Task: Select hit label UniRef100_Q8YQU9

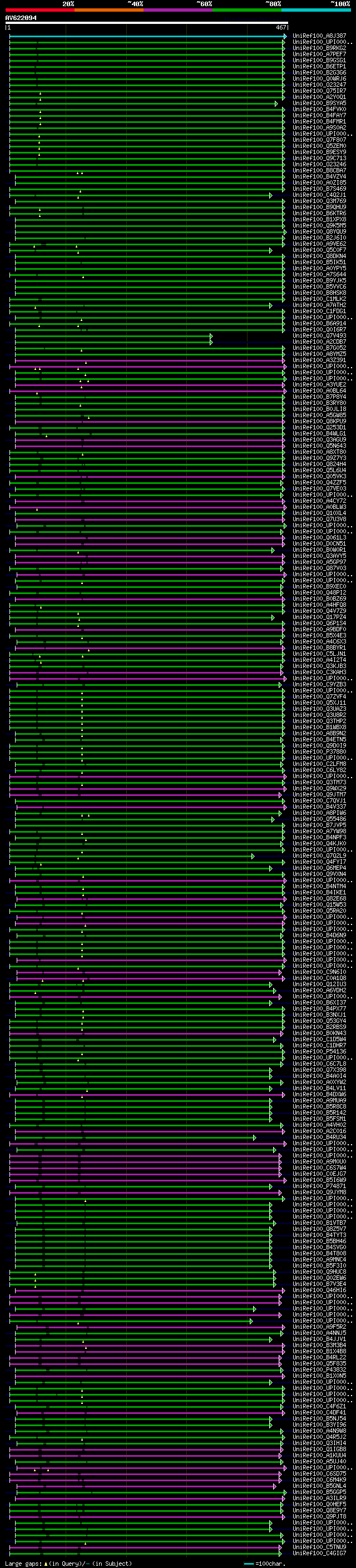Action: 319,232
